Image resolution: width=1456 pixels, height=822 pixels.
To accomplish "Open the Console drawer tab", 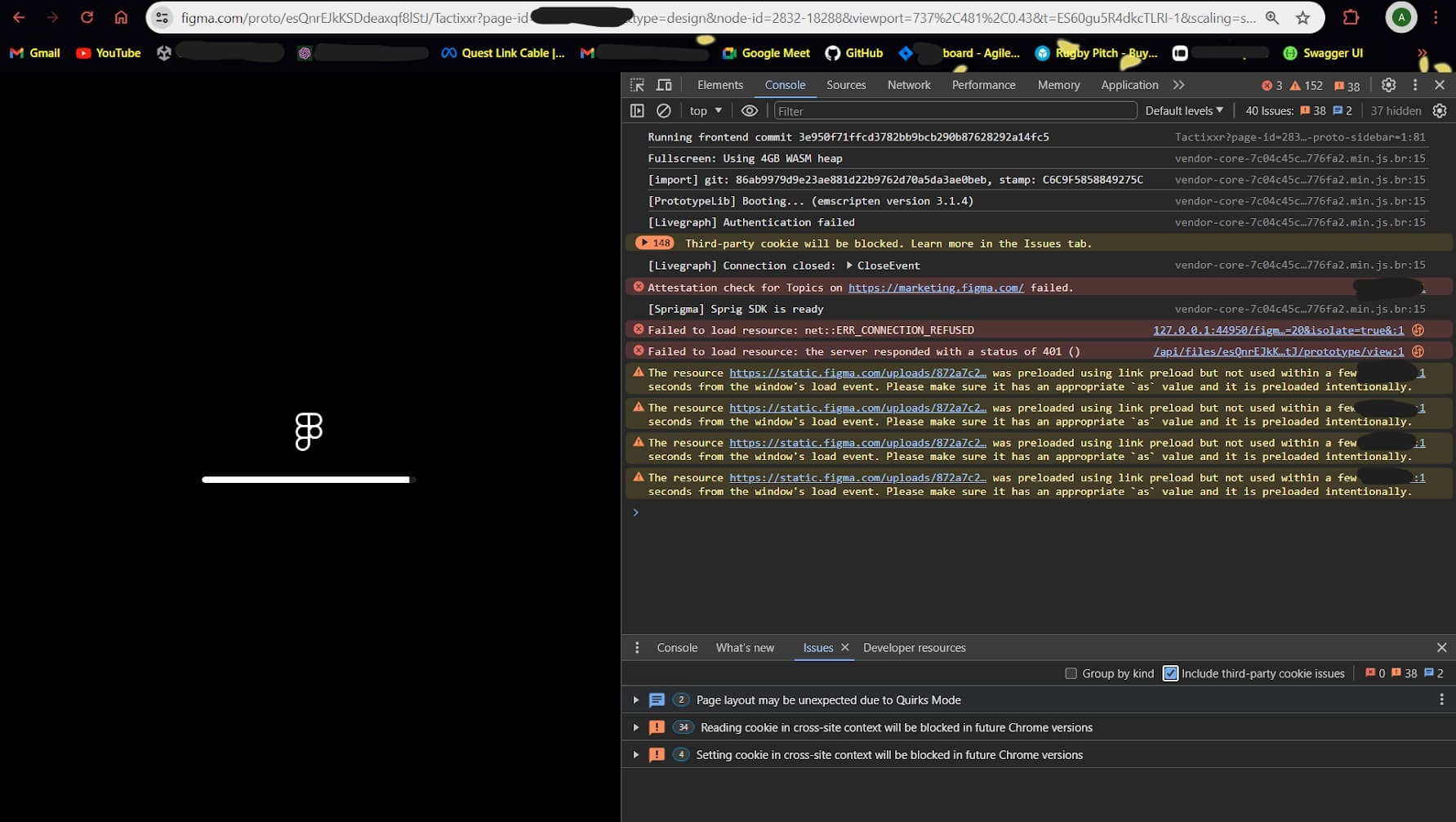I will point(677,648).
